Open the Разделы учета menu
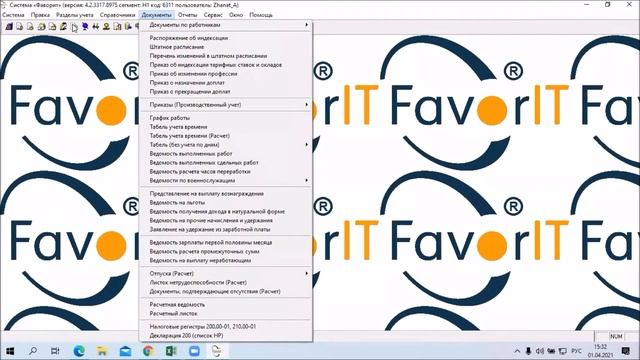This screenshot has height=360, width=640. click(x=75, y=15)
